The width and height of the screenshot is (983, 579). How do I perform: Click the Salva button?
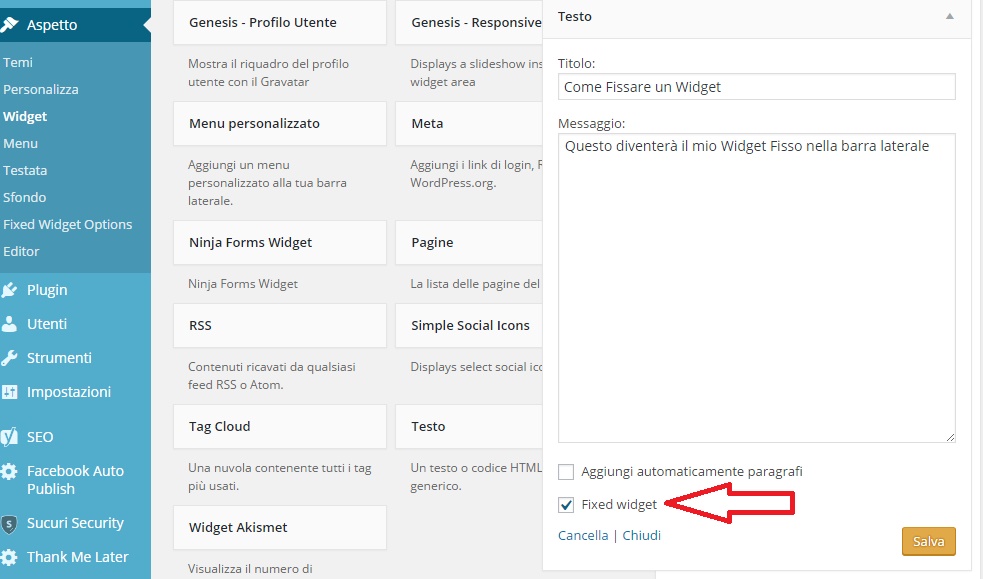[928, 541]
